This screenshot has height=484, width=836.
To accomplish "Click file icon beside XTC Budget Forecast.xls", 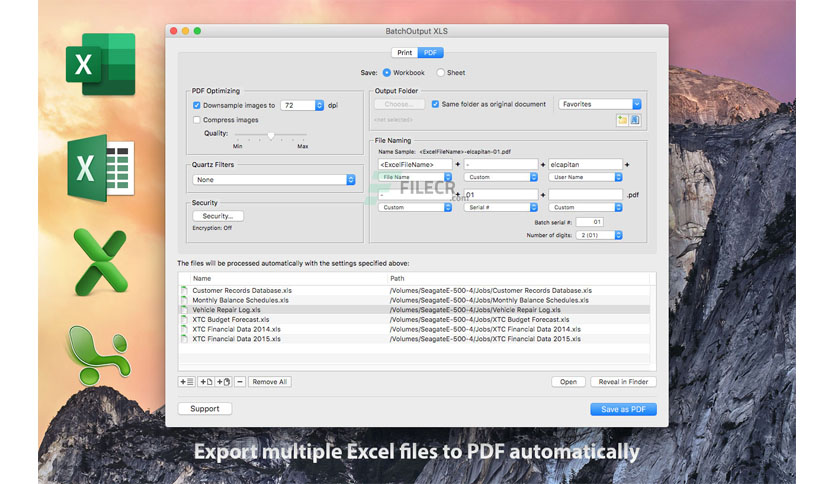I will (x=184, y=319).
